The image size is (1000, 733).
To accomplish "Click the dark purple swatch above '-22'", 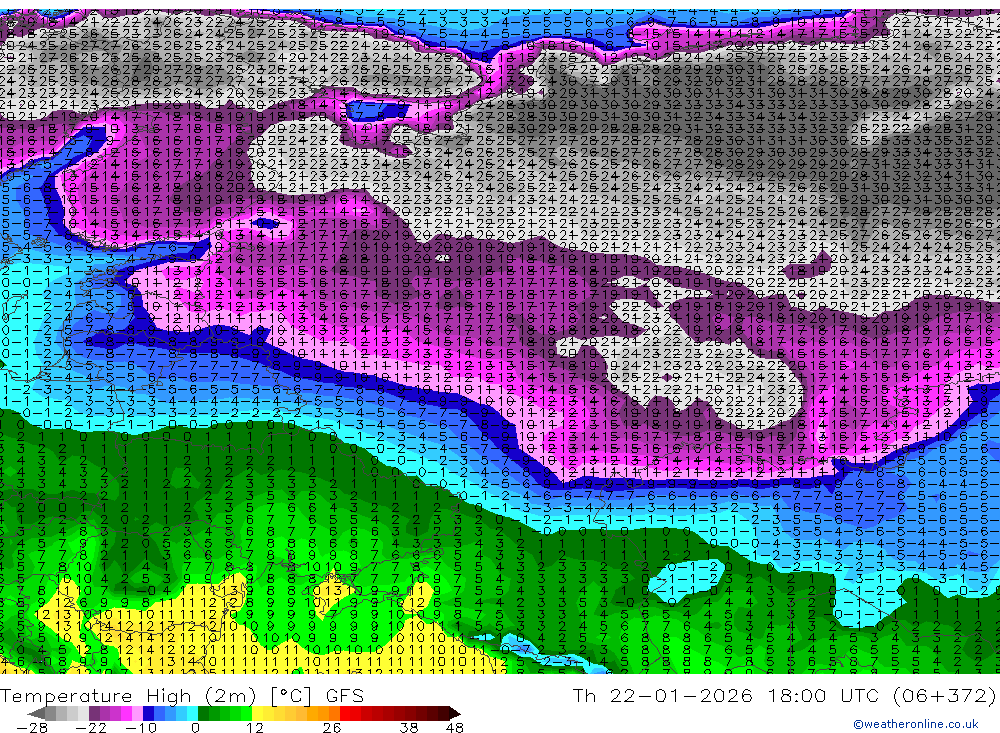I will click(x=94, y=713).
